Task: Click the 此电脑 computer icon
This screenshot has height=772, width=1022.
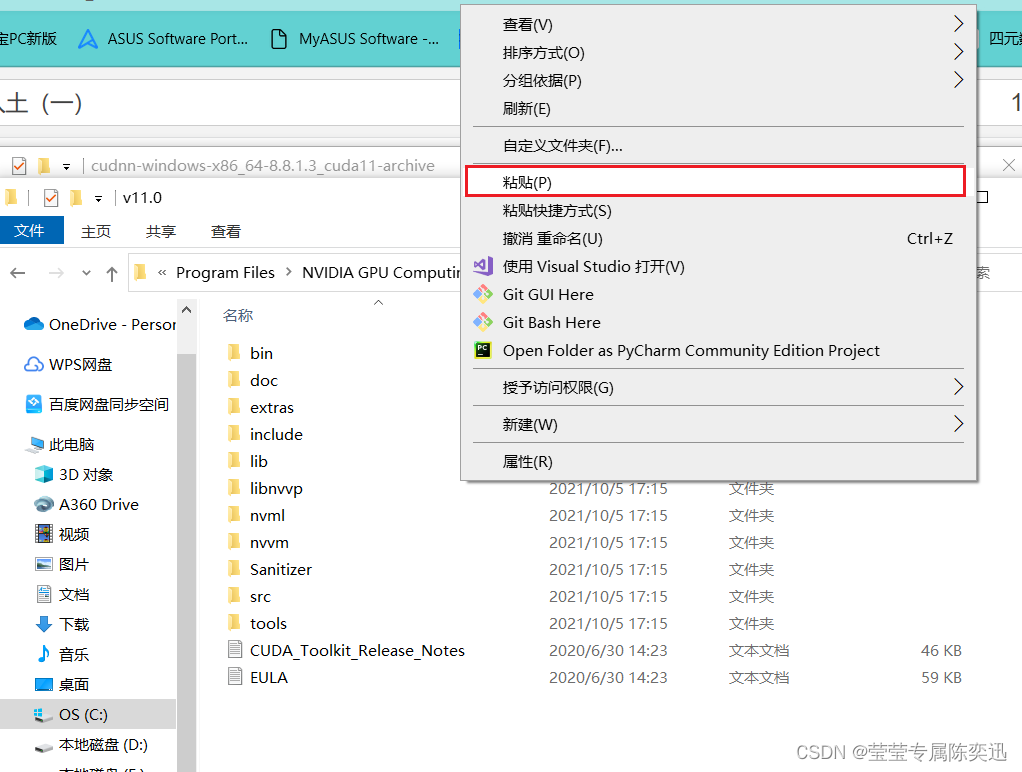Action: pyautogui.click(x=34, y=445)
